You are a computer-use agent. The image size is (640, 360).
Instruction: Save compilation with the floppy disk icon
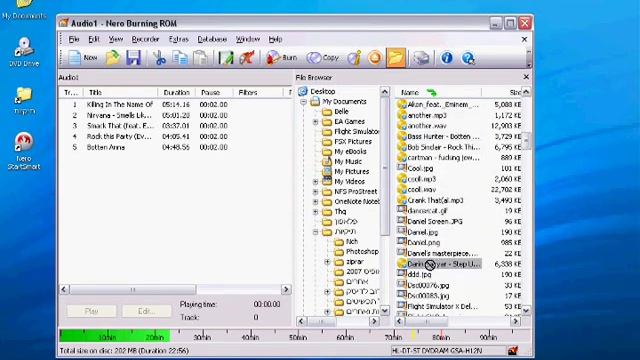(133, 58)
